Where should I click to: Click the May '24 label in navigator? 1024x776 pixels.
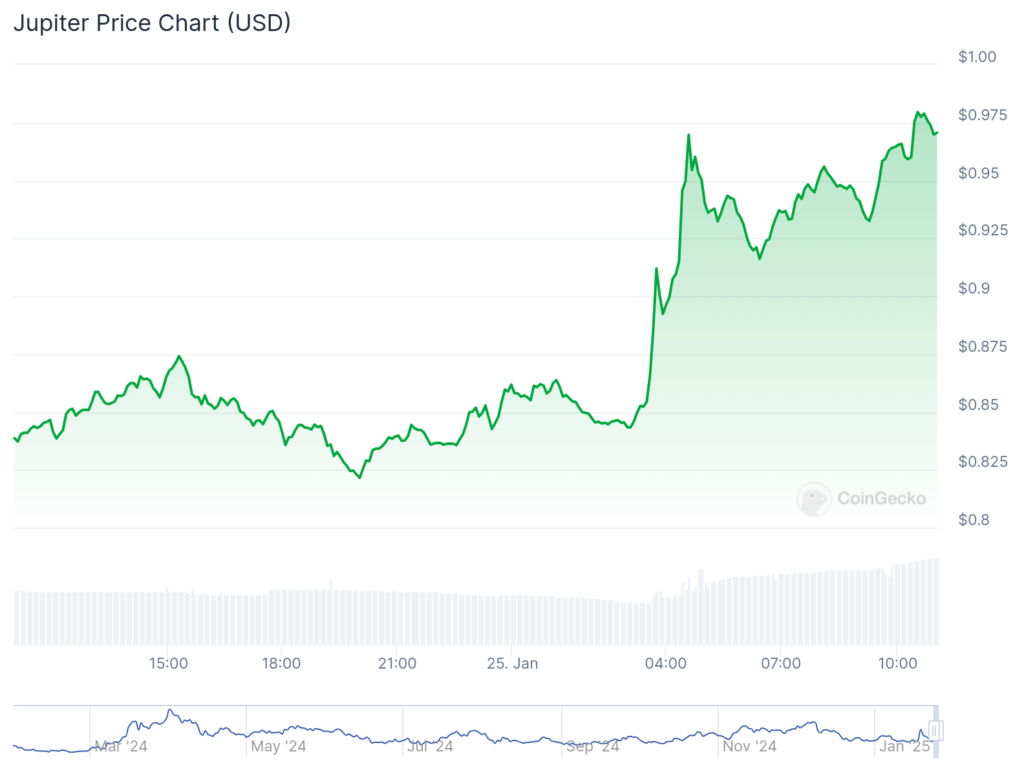[279, 746]
